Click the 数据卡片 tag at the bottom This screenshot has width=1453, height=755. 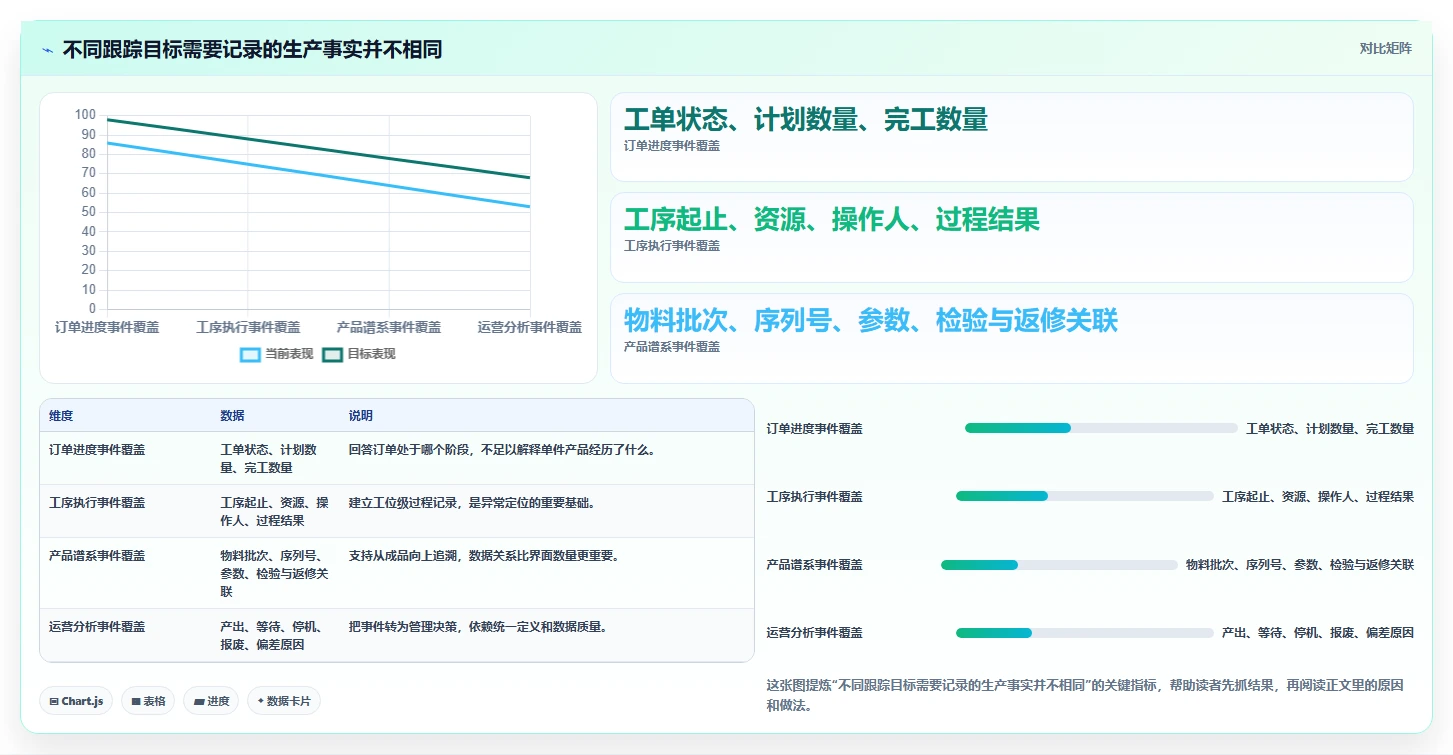pyautogui.click(x=284, y=701)
